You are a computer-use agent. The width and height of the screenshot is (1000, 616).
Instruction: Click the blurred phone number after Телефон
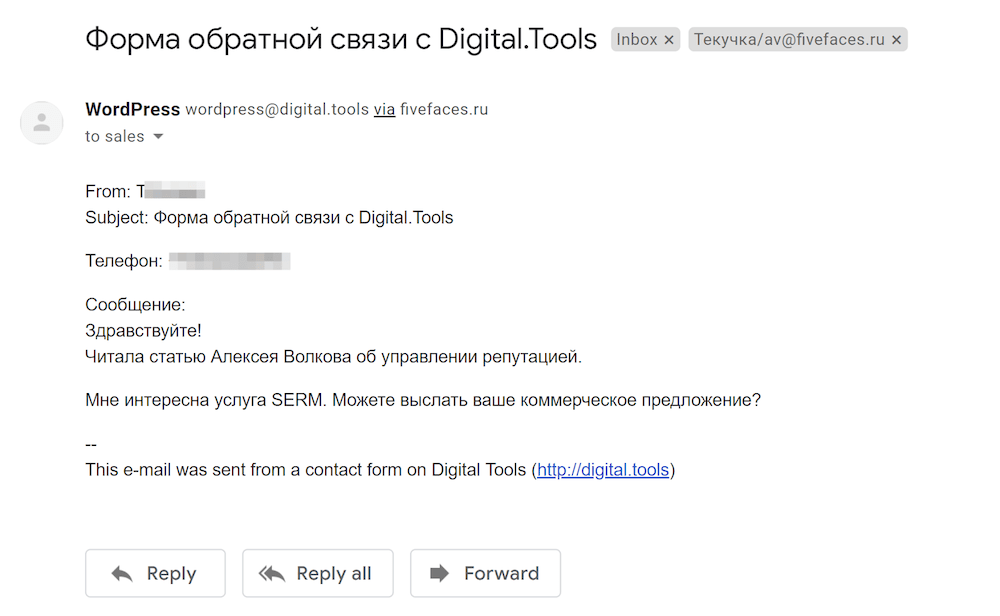point(229,261)
